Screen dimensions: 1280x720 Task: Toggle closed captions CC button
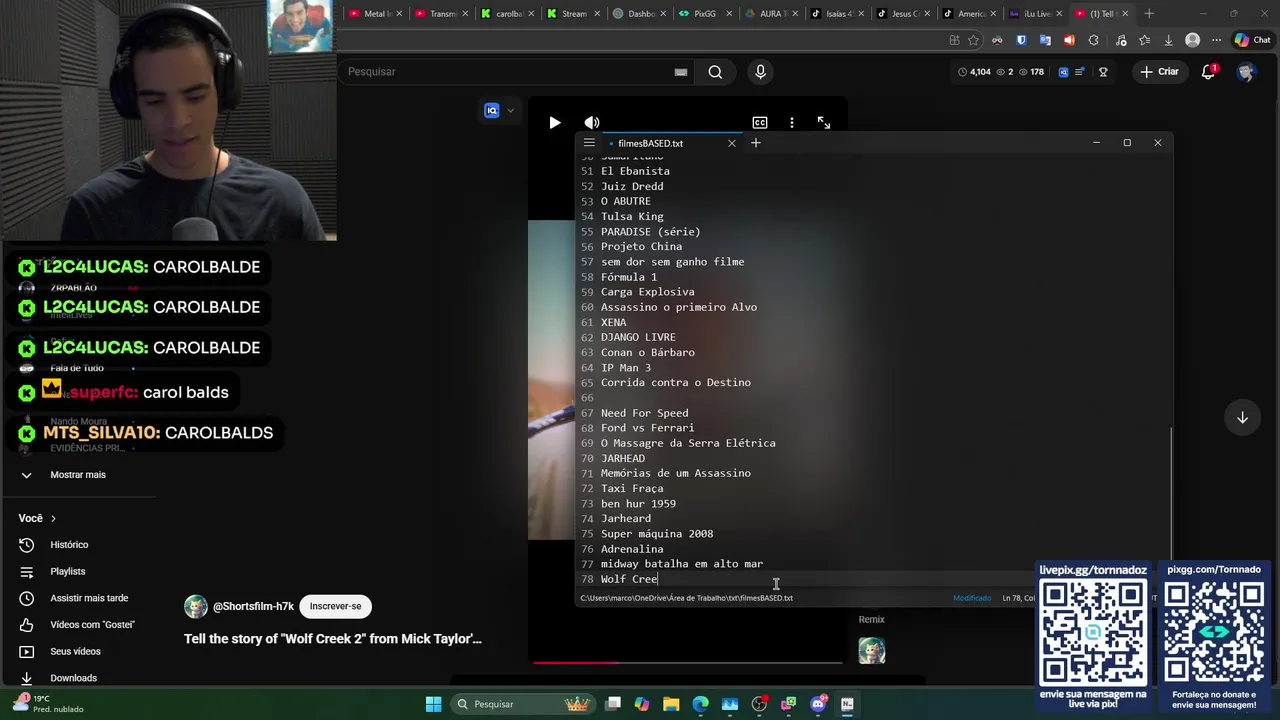(x=760, y=122)
